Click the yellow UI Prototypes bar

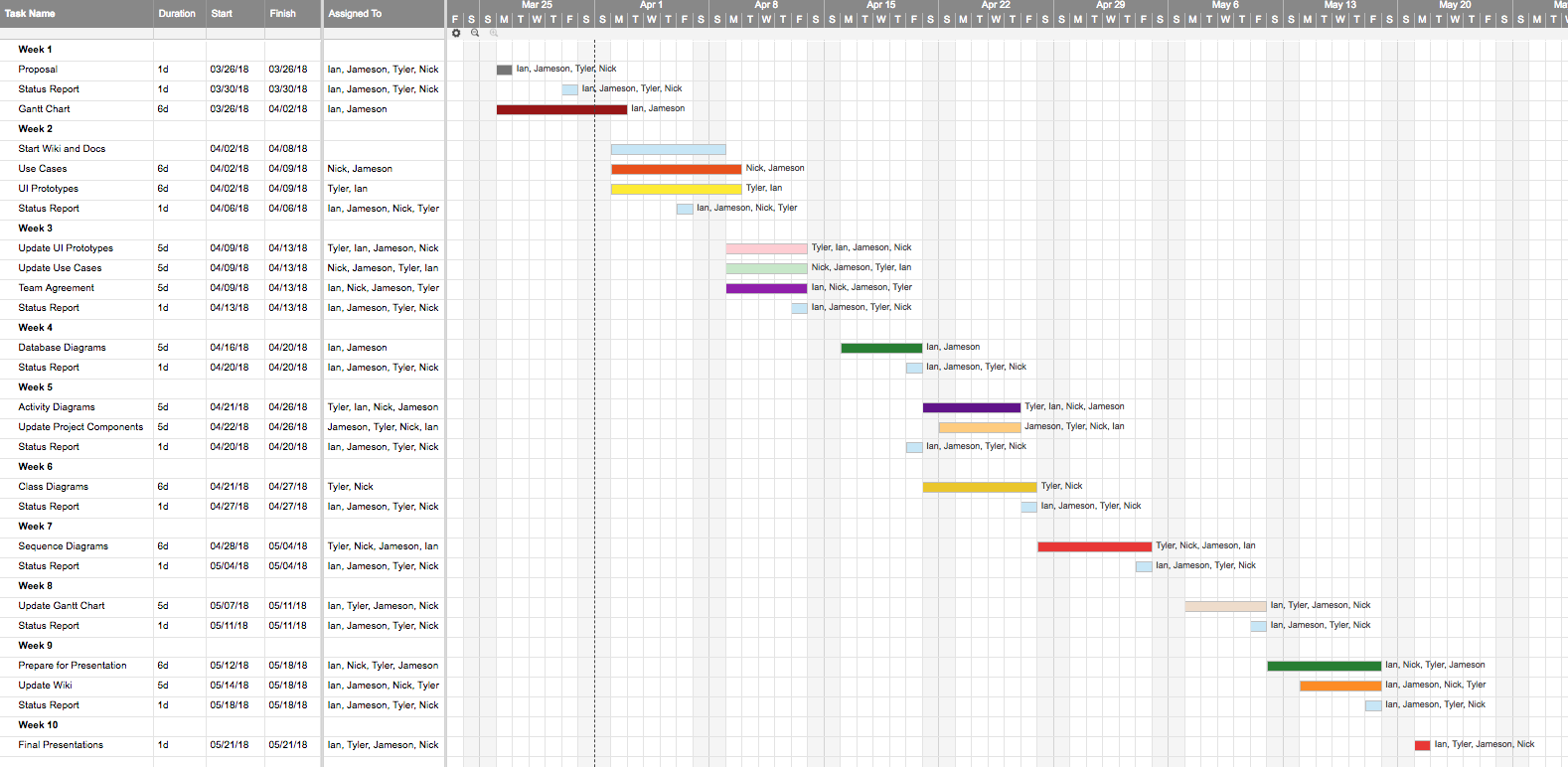click(x=677, y=189)
